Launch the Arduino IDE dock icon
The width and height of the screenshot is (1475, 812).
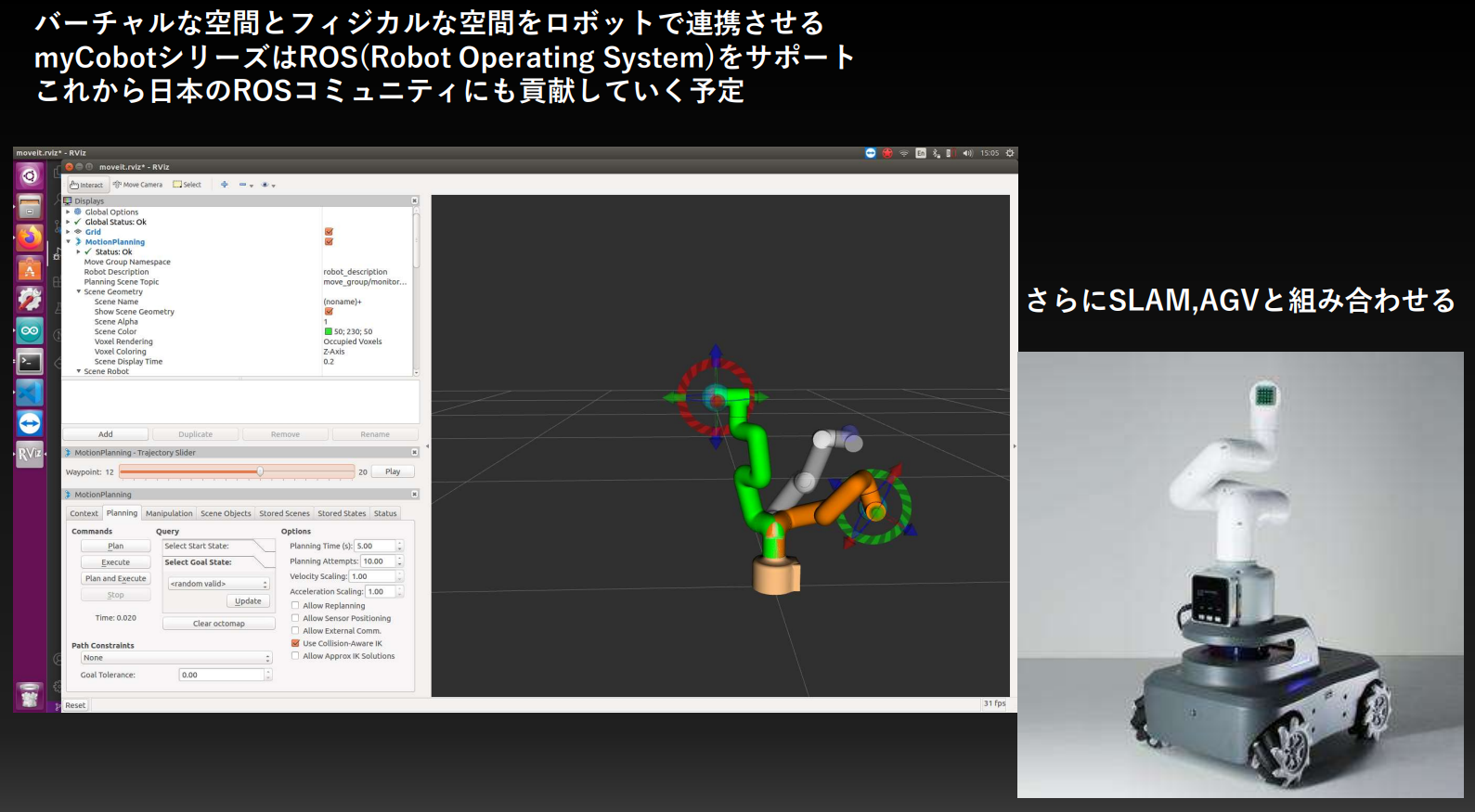(30, 330)
